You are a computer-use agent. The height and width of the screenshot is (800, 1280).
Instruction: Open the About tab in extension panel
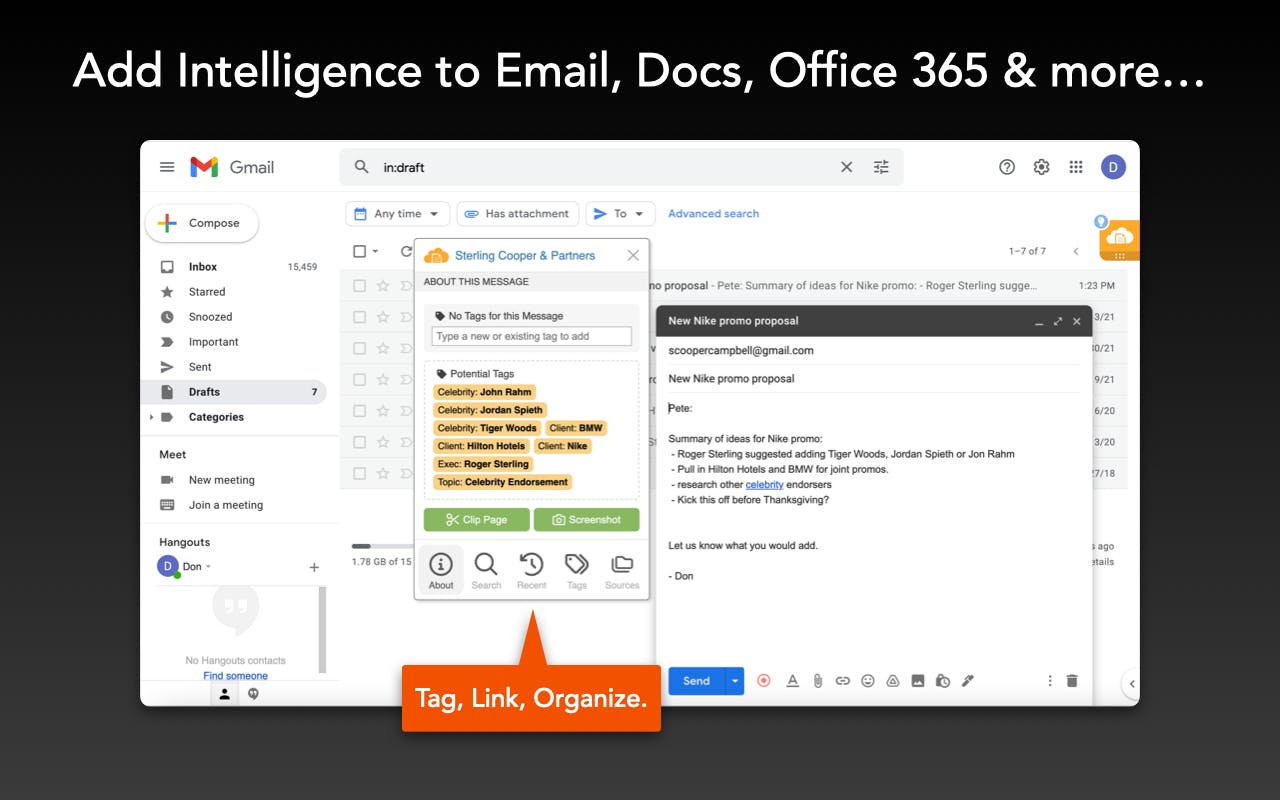[441, 571]
